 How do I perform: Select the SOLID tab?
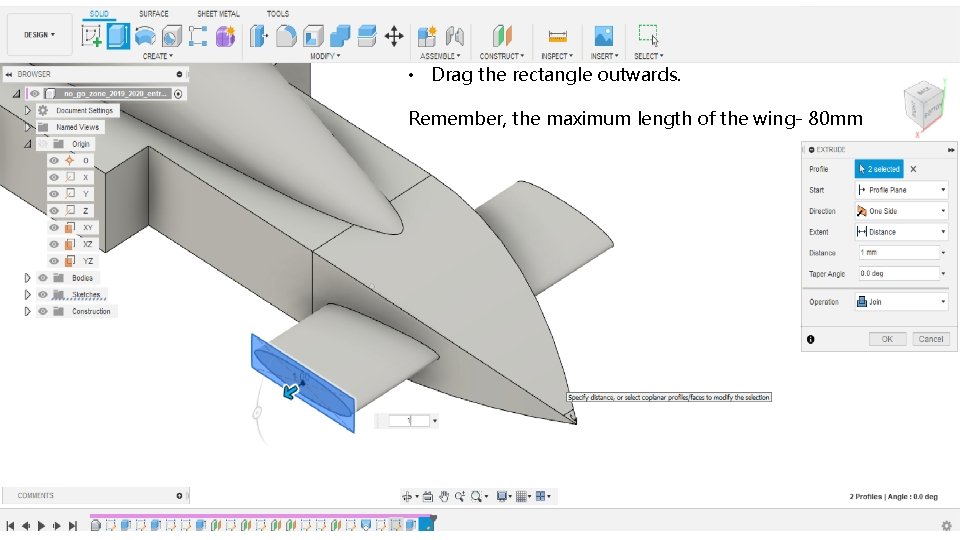[99, 13]
